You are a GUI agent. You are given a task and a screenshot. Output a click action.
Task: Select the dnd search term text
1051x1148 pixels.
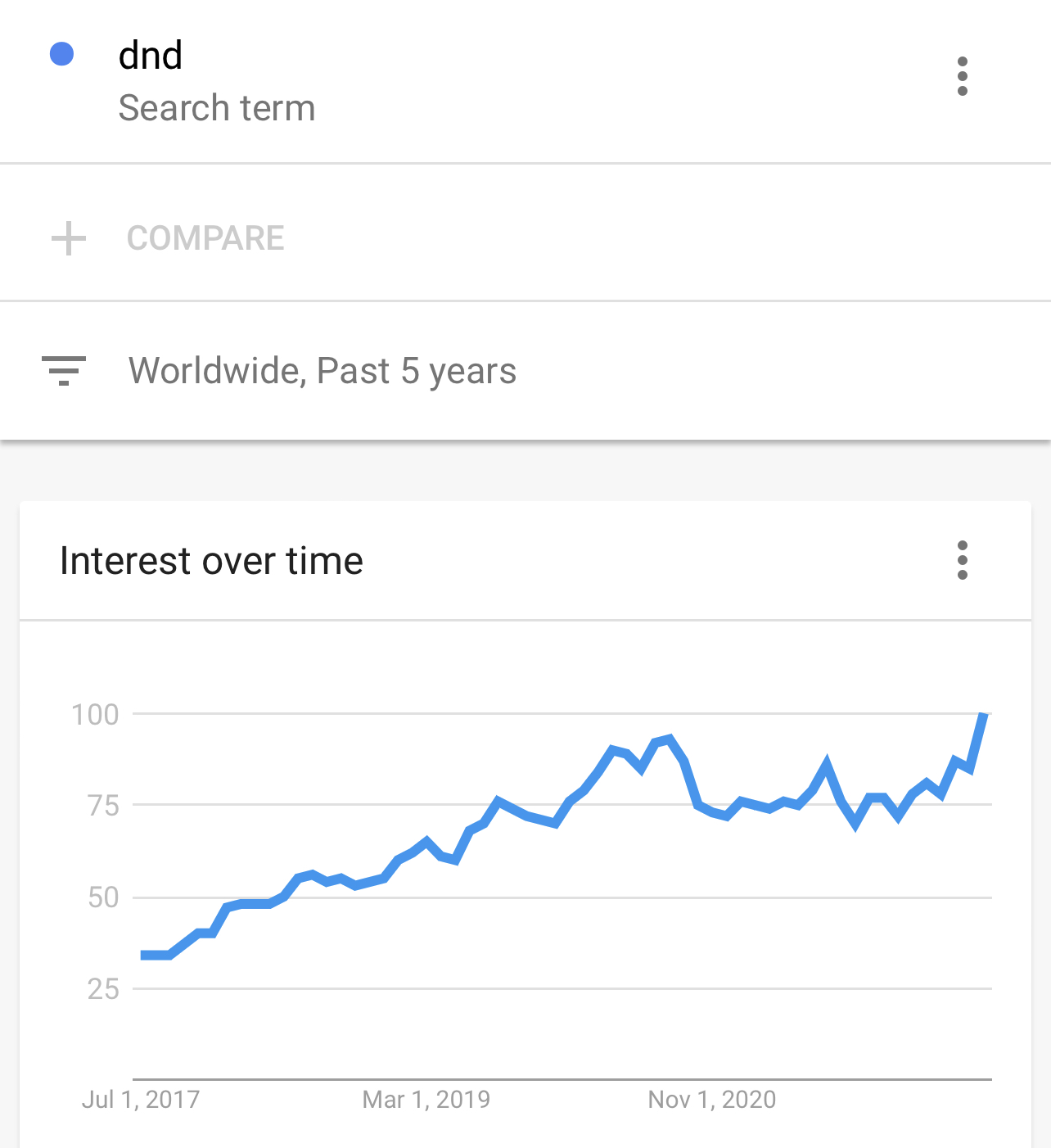[x=151, y=56]
